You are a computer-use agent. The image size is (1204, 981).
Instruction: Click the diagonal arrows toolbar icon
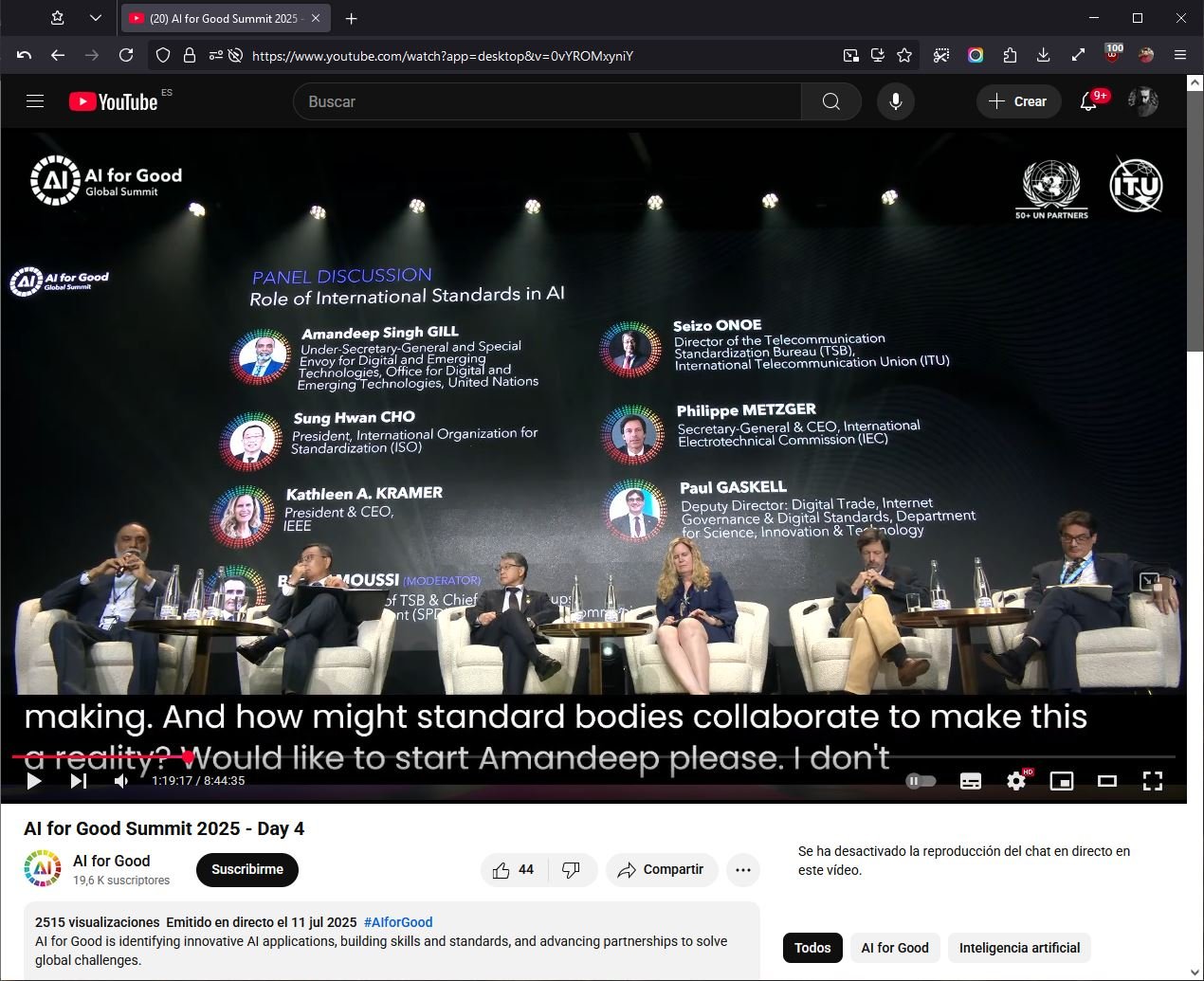tap(1078, 55)
